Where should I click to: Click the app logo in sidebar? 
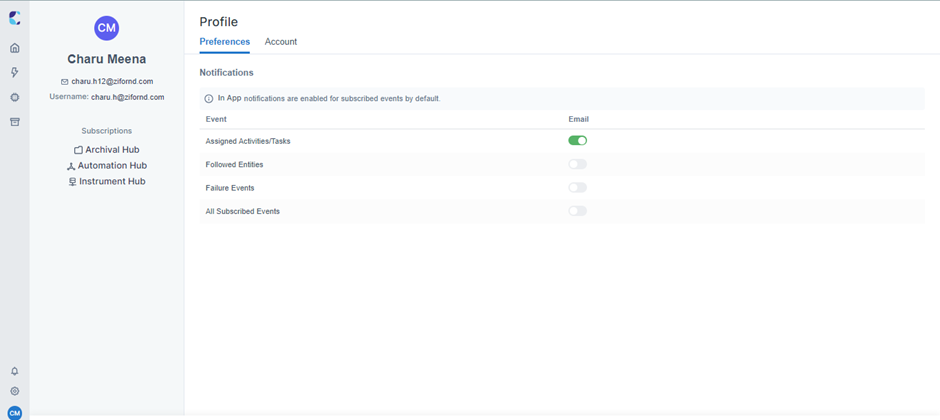[15, 18]
